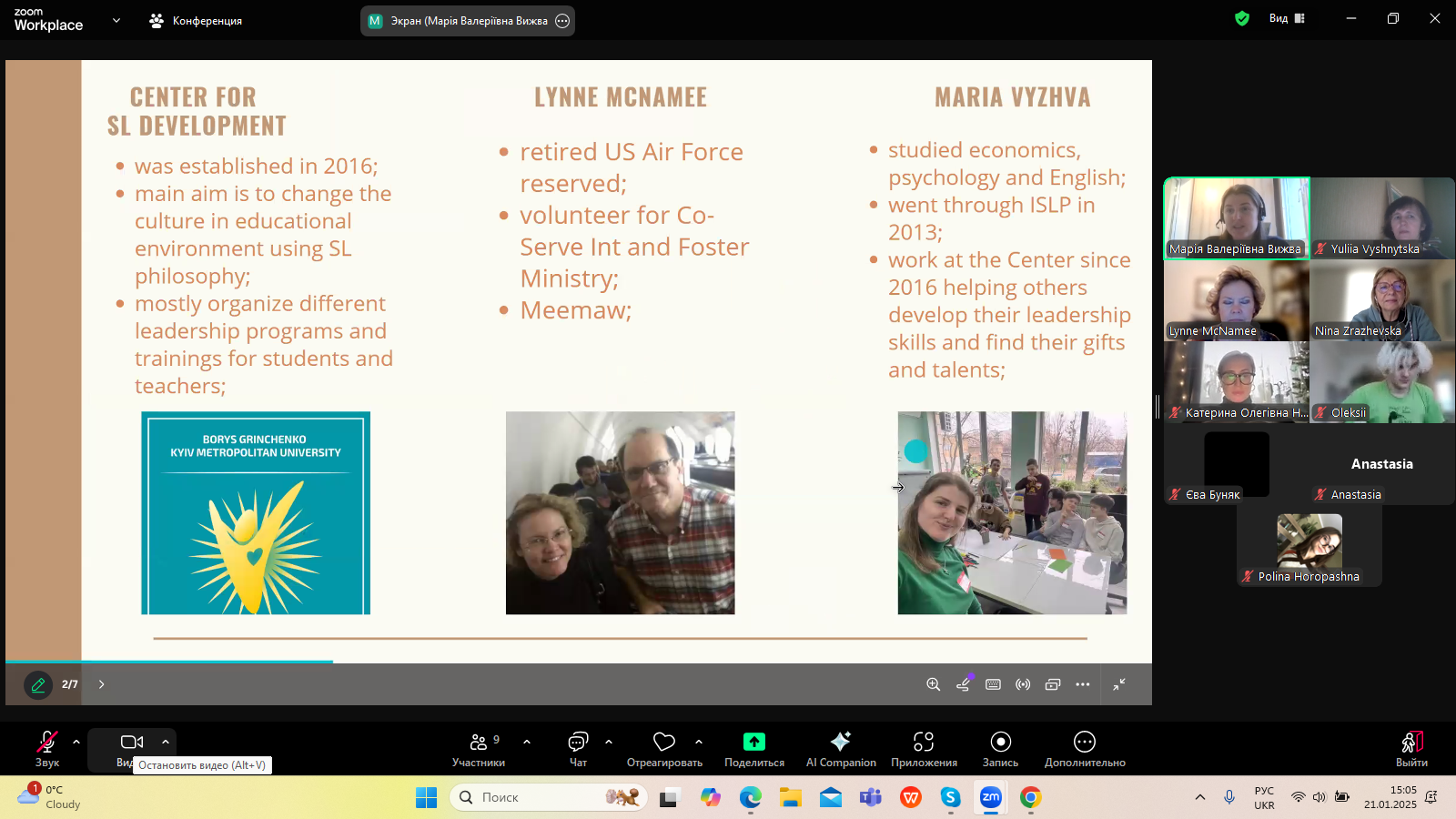Viewport: 1456px width, 819px height.
Task: Exit fullscreen of the presentation slide
Action: coord(1119,684)
